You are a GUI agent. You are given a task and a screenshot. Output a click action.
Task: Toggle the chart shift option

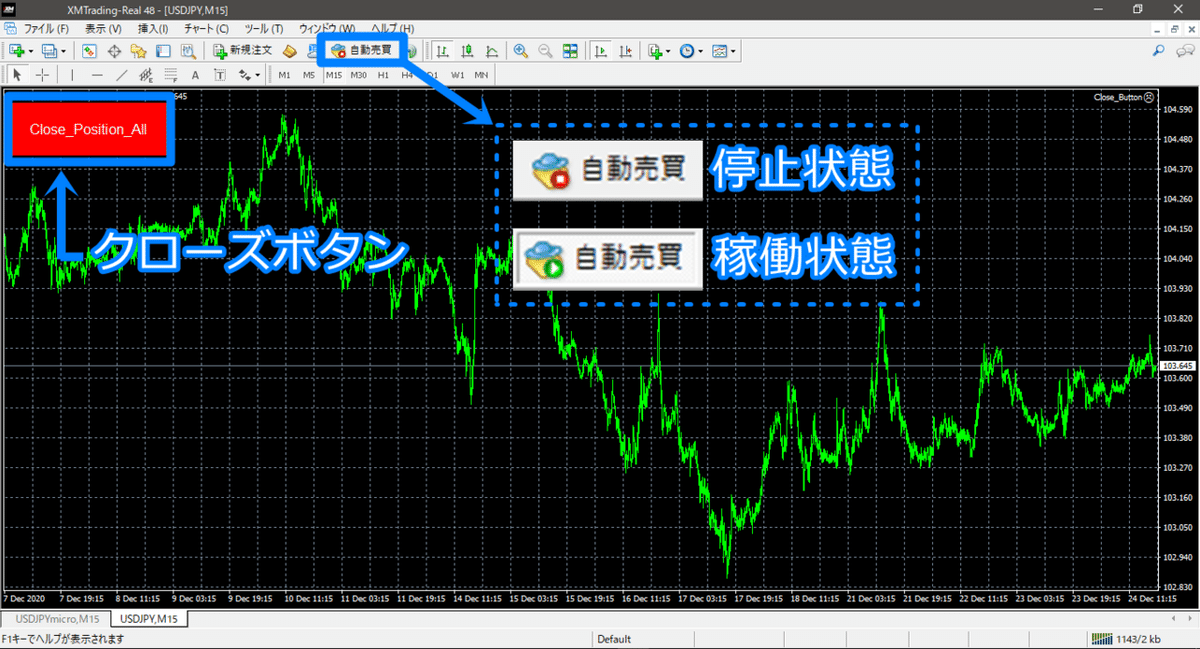(624, 50)
